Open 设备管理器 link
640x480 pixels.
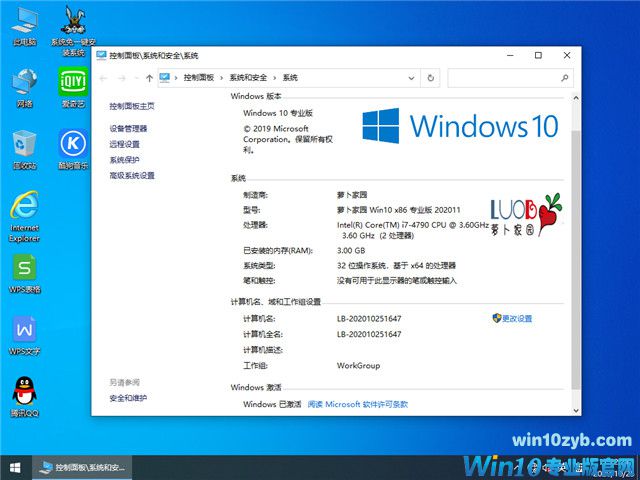[128, 129]
